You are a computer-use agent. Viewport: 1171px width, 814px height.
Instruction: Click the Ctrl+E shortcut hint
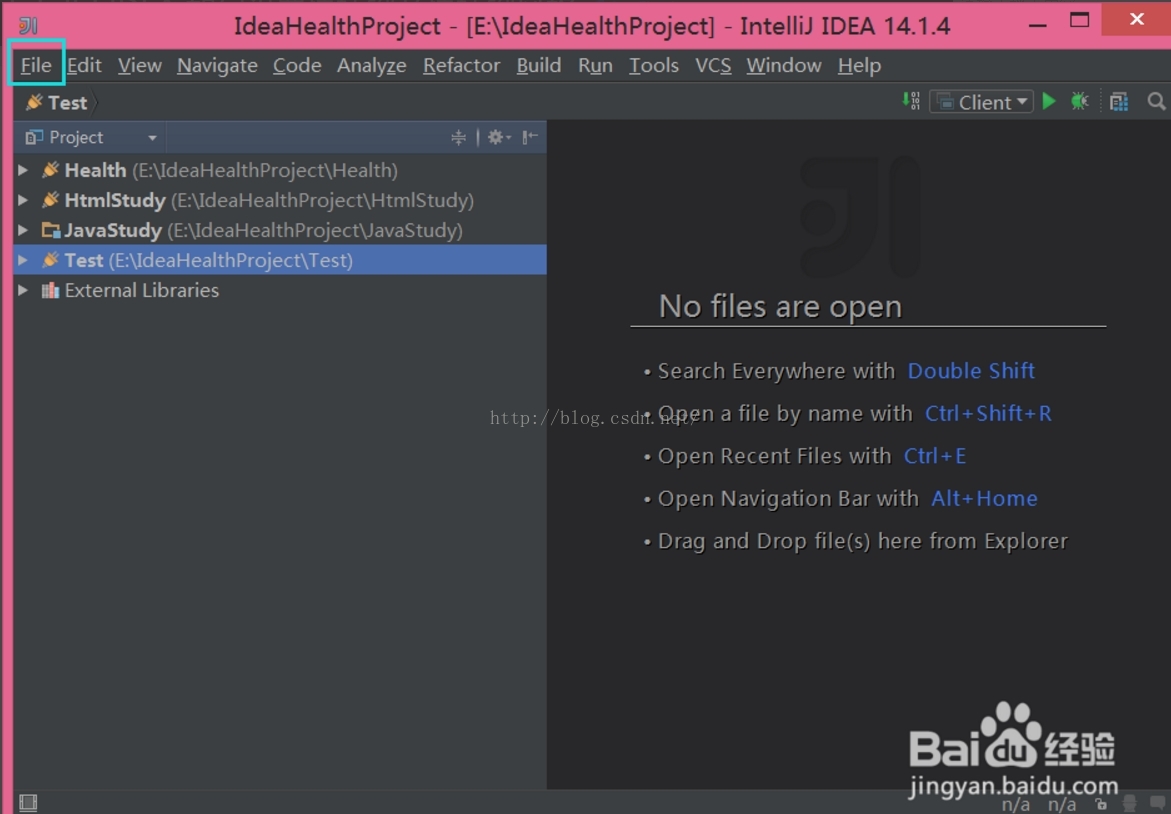(935, 456)
